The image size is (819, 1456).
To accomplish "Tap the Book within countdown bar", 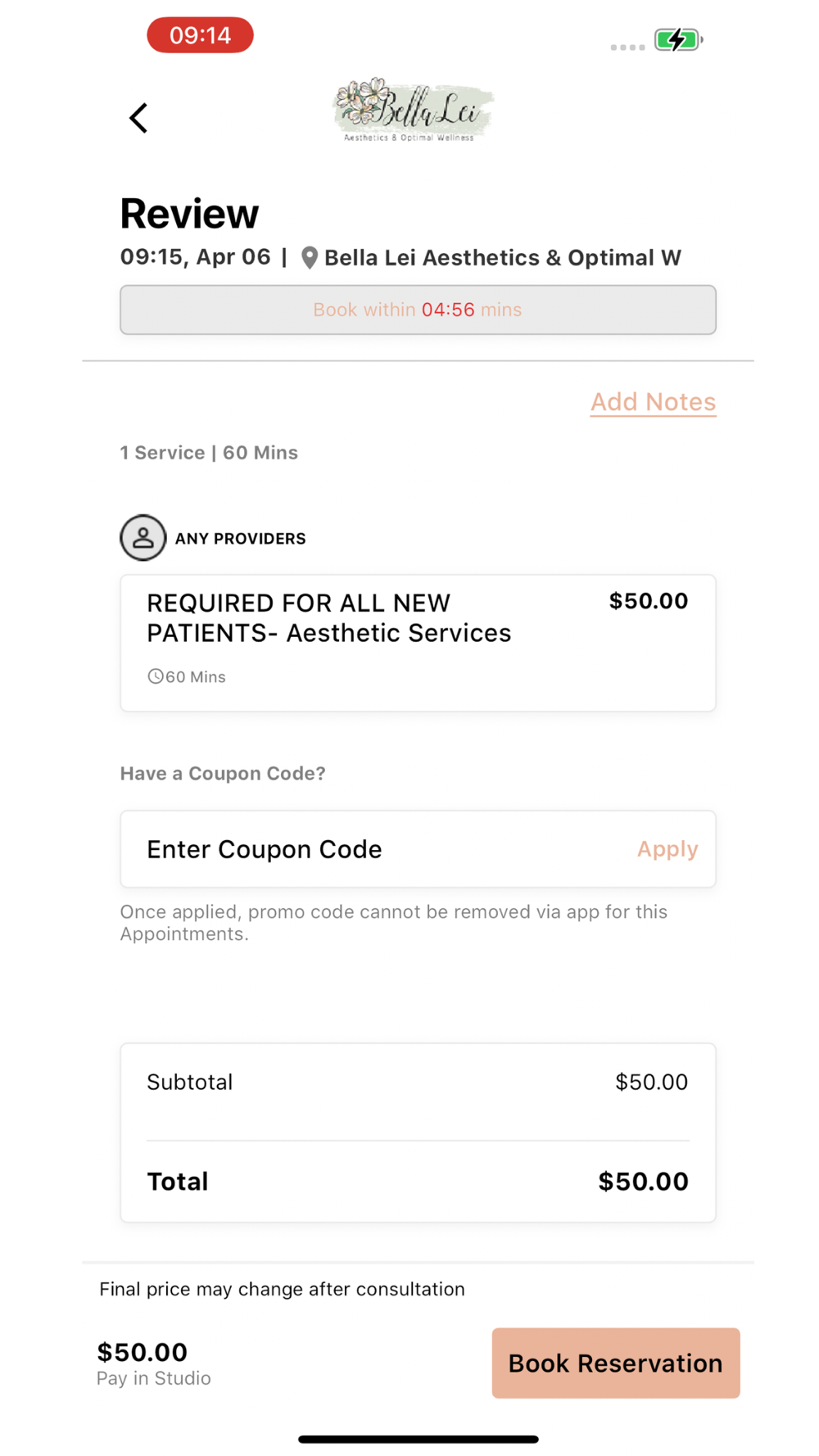I will pos(418,310).
